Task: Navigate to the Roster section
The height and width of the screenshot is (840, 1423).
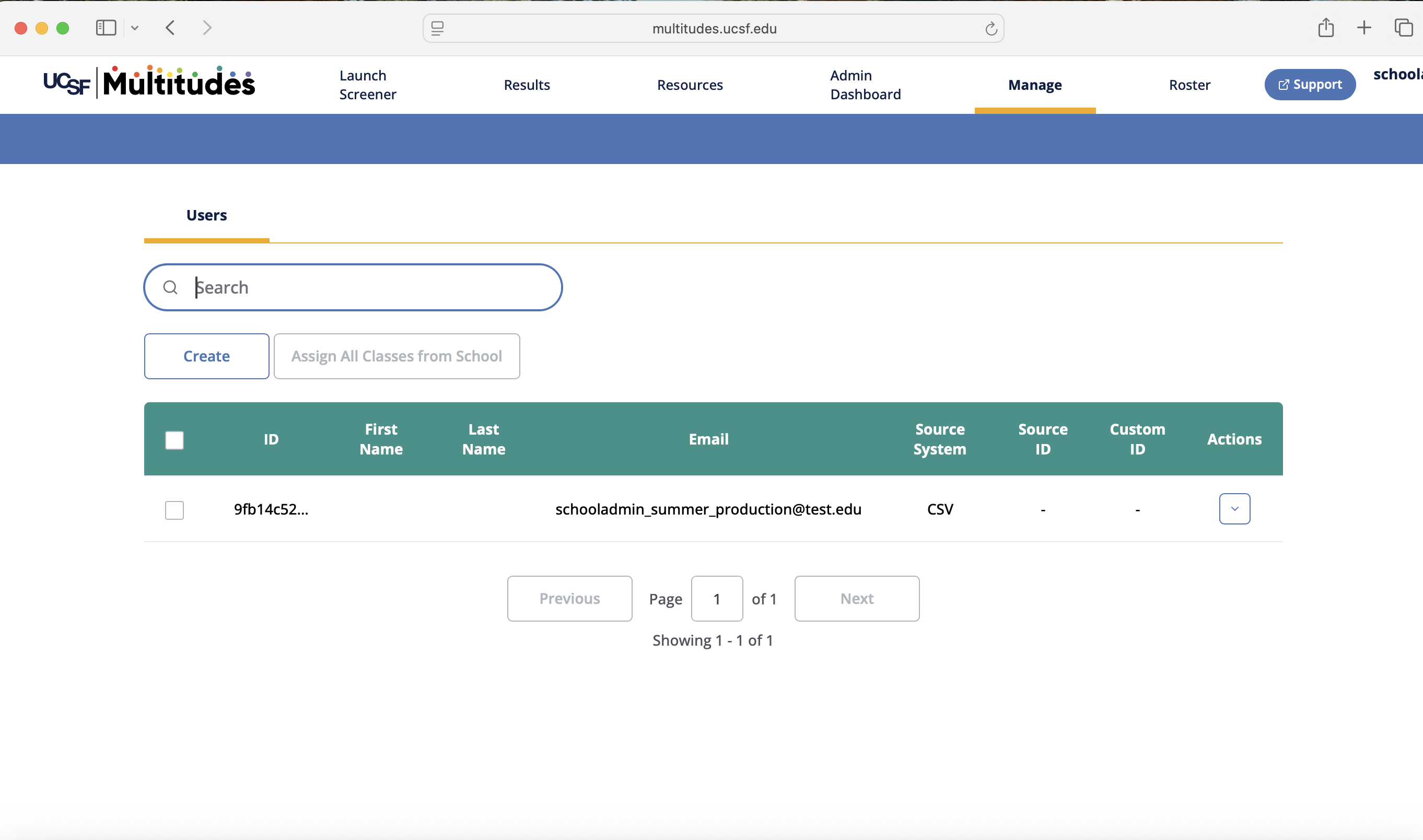Action: coord(1189,85)
